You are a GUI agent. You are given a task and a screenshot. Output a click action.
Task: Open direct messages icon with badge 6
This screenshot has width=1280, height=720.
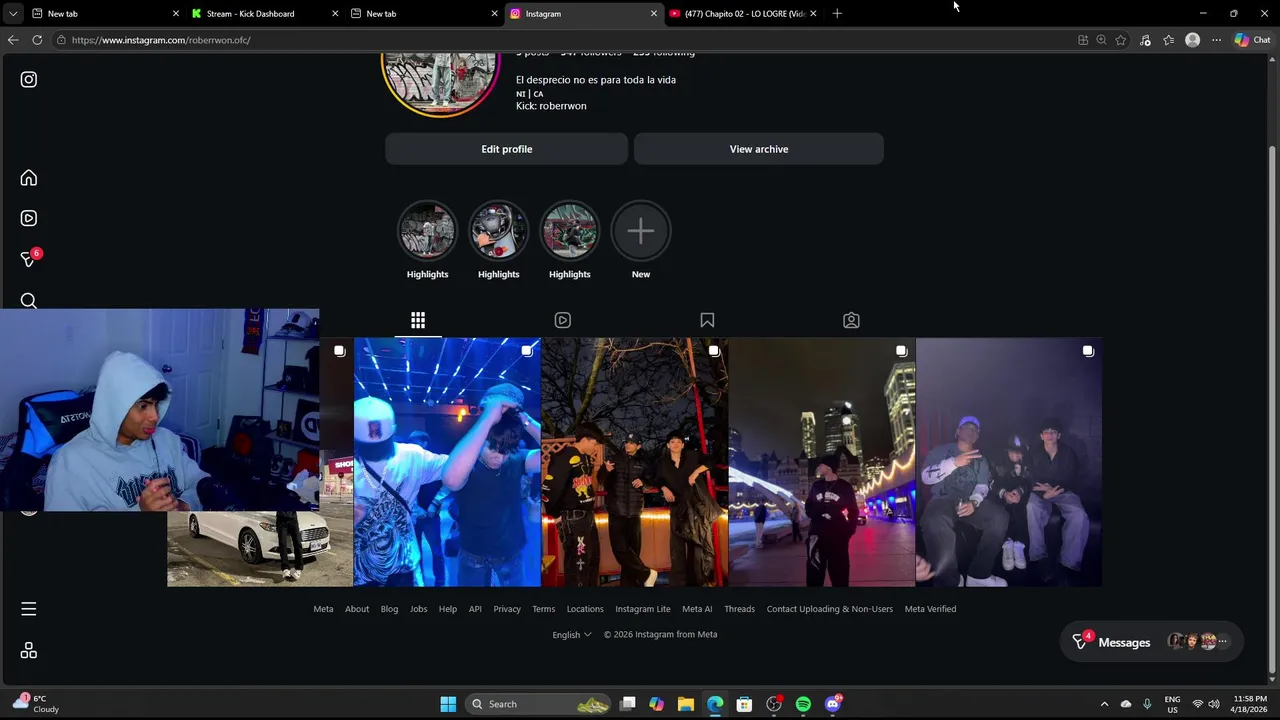pyautogui.click(x=29, y=259)
